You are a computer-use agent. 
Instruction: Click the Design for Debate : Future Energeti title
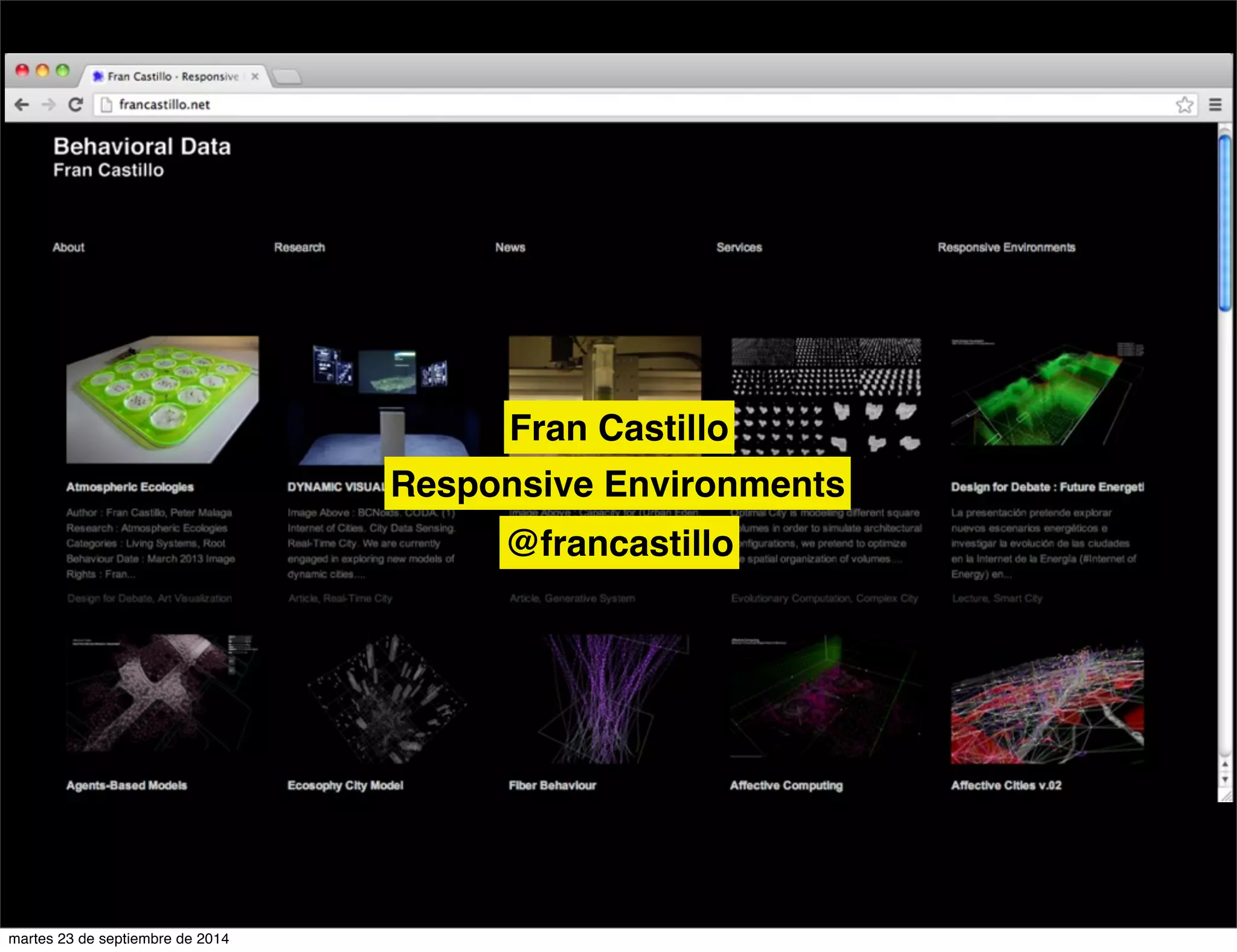point(1047,487)
